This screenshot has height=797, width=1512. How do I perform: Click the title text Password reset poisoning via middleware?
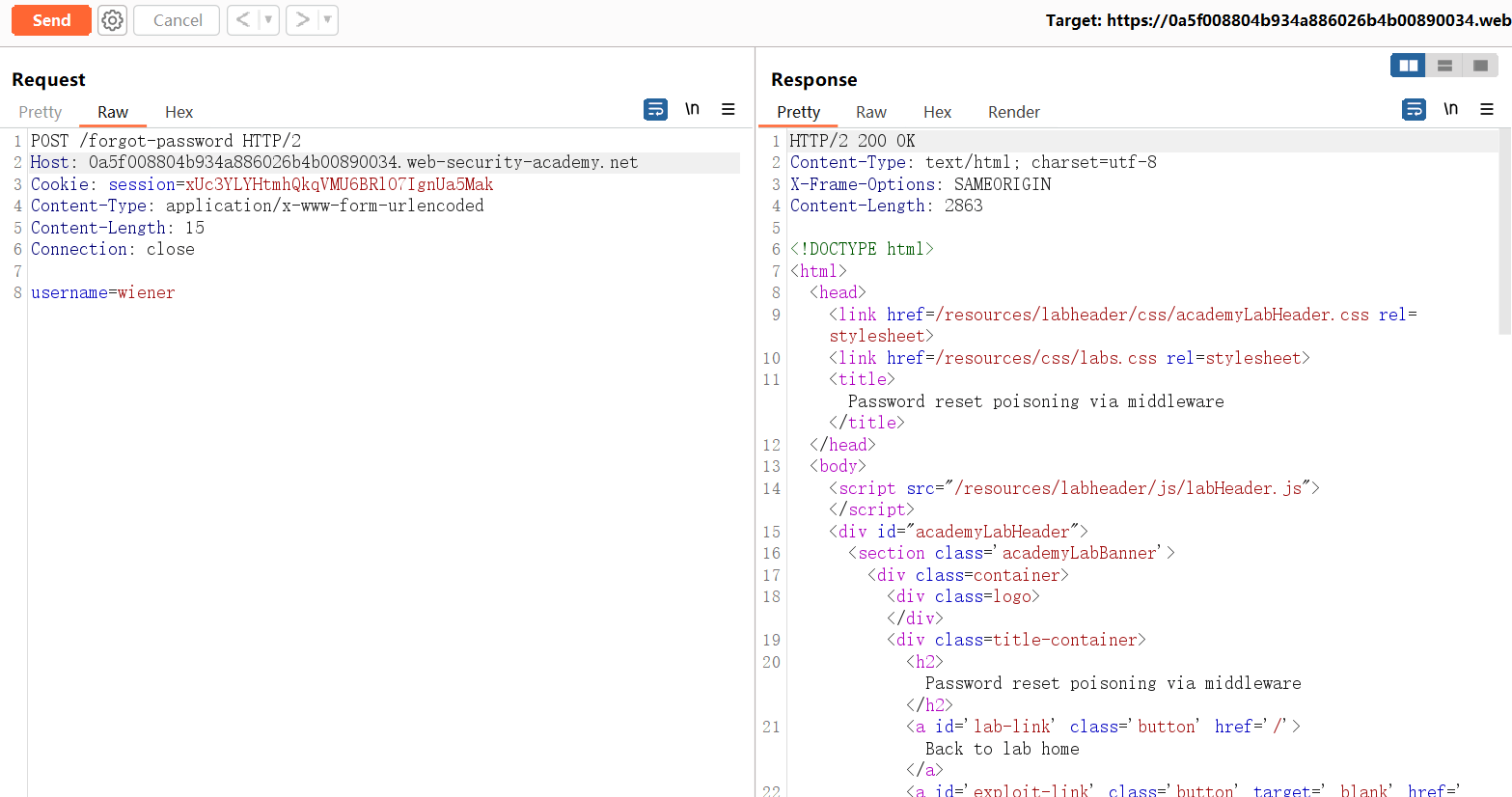1036,401
